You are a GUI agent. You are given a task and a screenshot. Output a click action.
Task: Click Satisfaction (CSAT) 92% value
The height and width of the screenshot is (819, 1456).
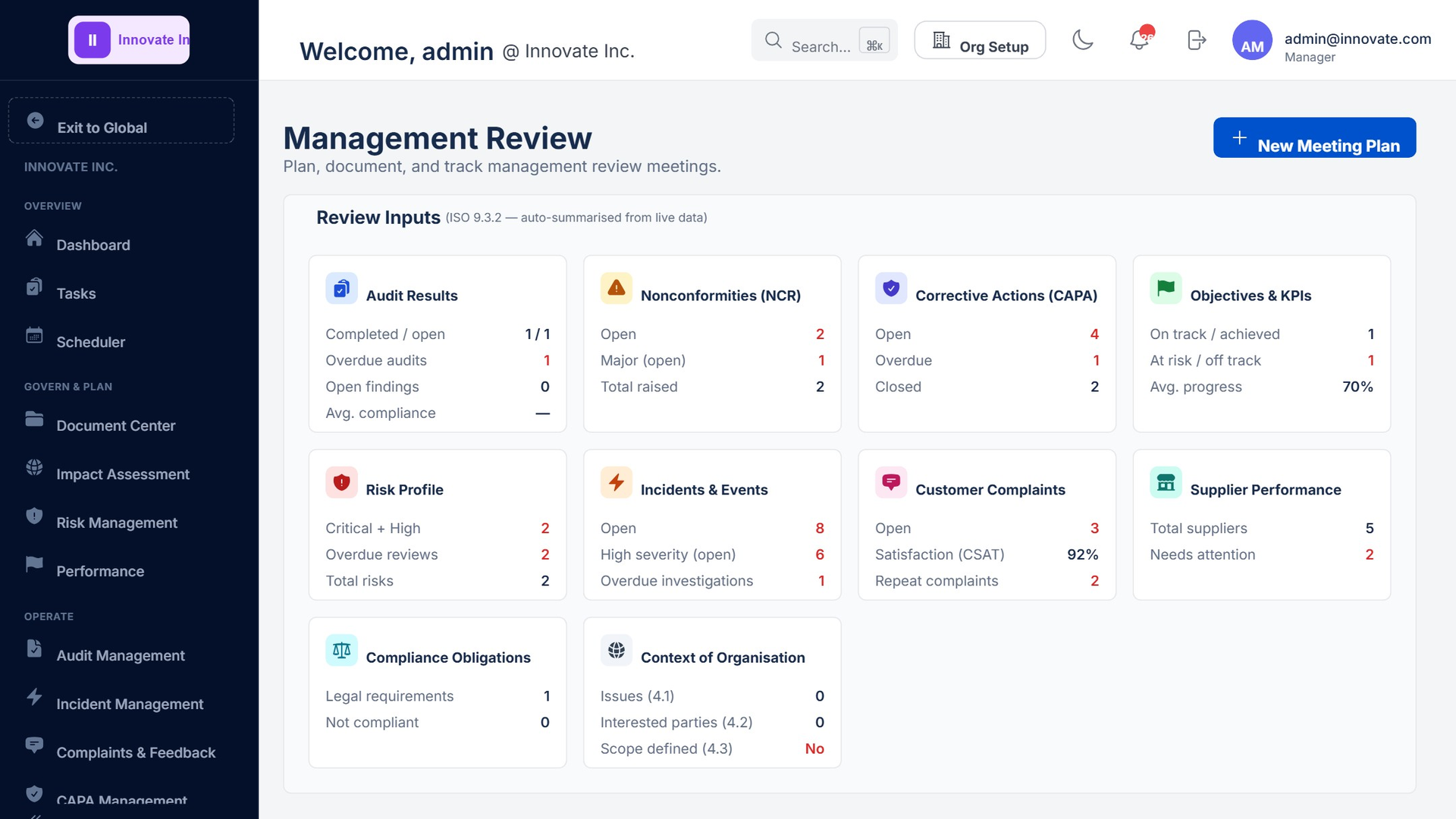click(1082, 554)
